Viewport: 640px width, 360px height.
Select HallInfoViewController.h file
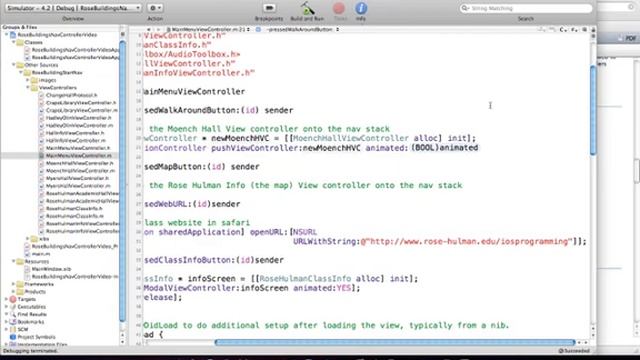tap(75, 133)
